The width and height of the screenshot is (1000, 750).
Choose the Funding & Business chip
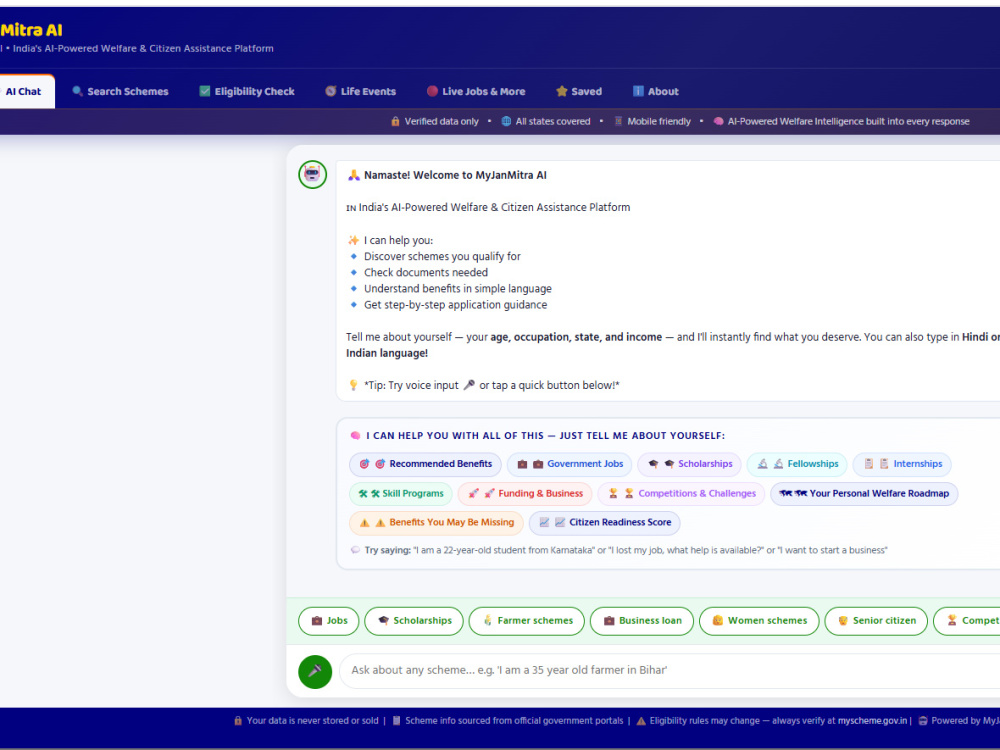tap(525, 494)
